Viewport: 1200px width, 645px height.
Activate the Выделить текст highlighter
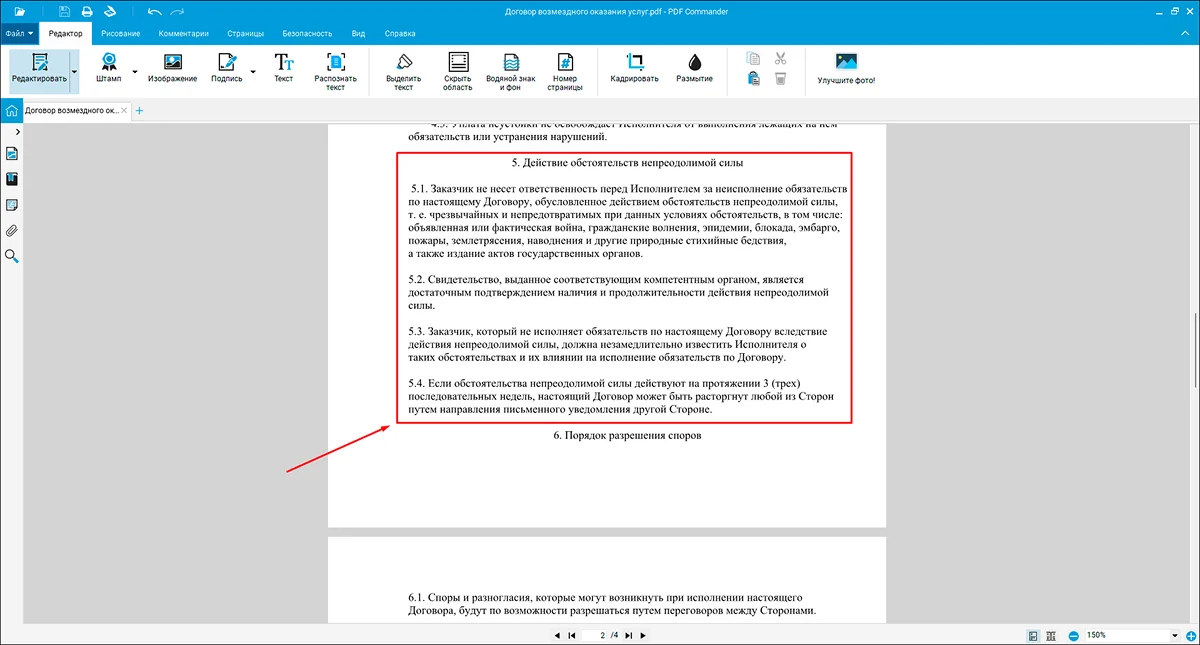tap(404, 72)
